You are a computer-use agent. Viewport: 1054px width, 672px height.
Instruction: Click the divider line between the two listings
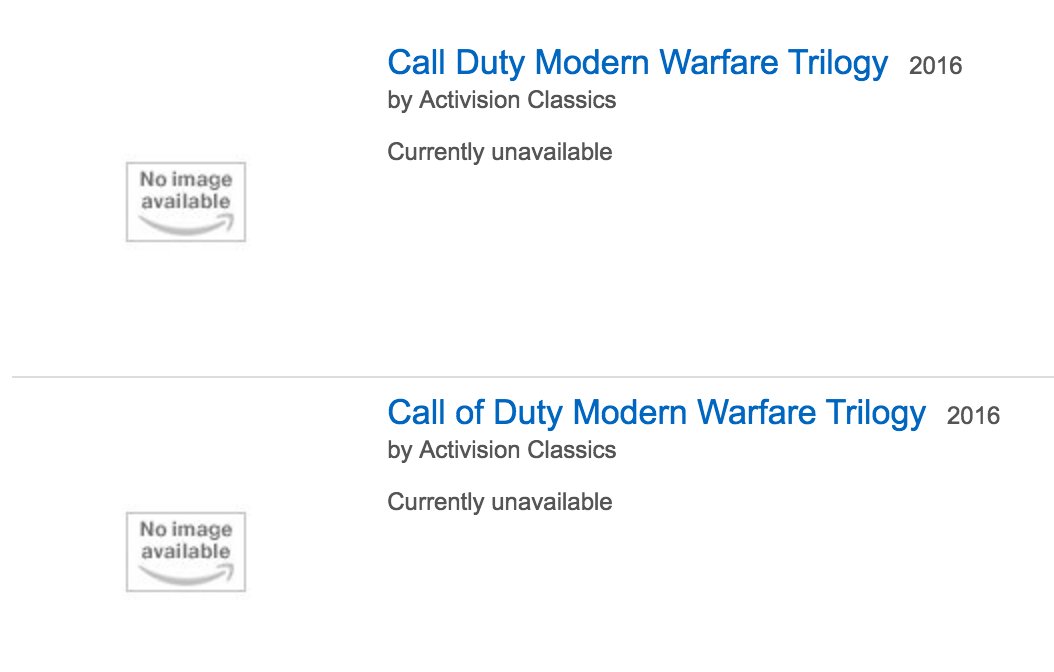532,377
